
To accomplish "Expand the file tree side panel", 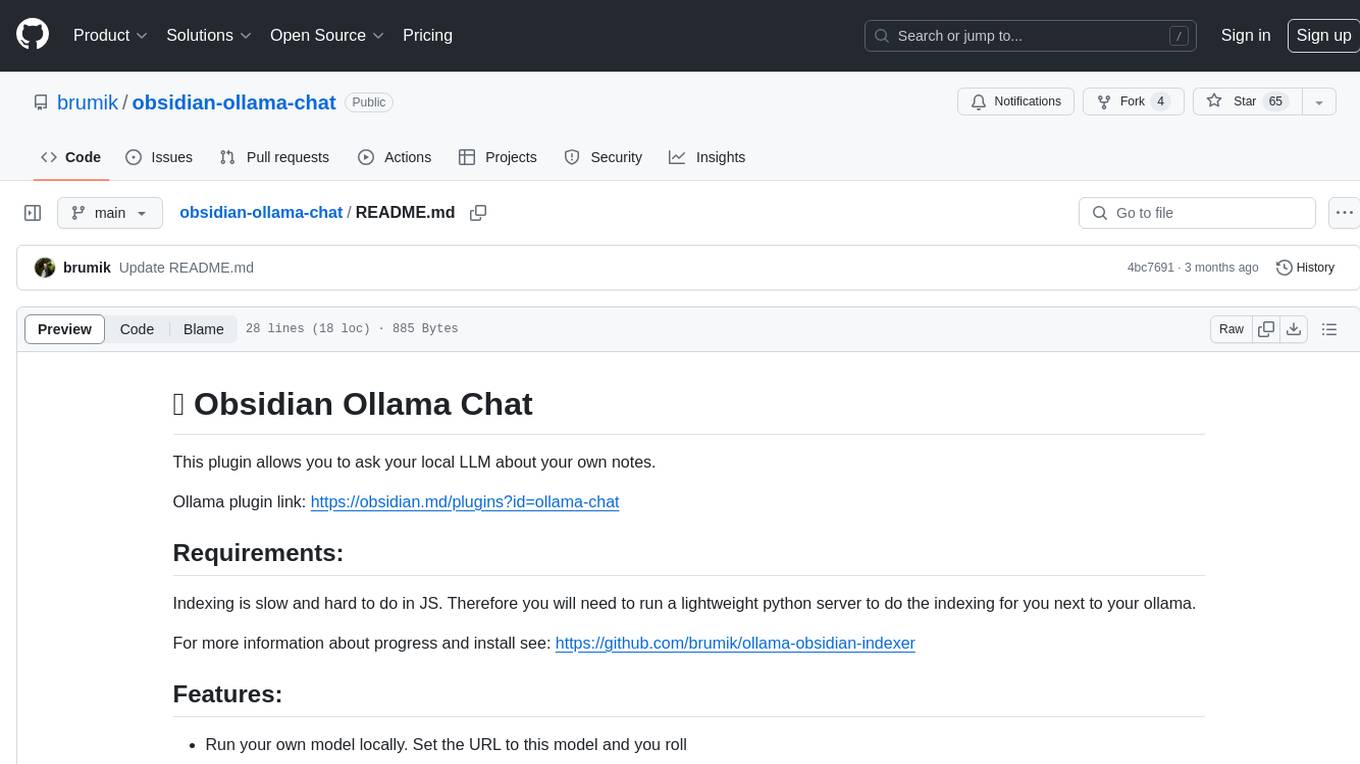I will tap(33, 213).
